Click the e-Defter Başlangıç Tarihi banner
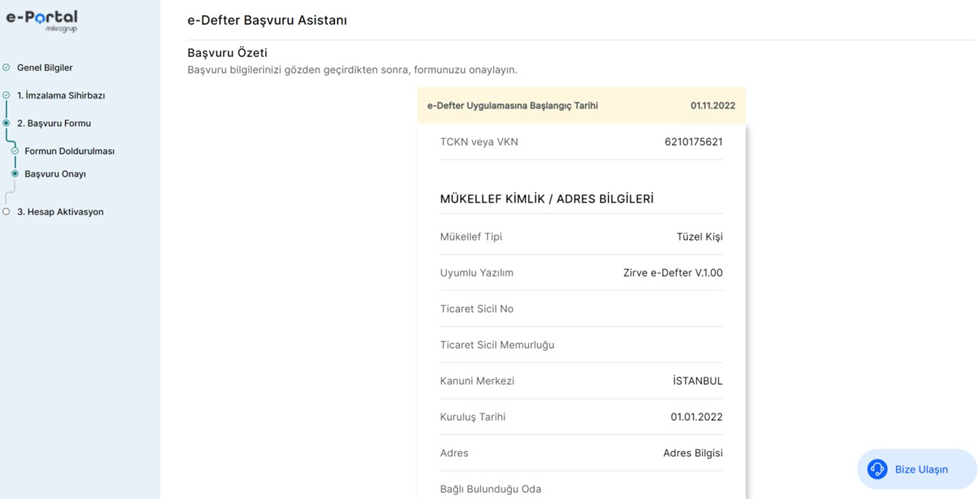The image size is (978, 499). pyautogui.click(x=581, y=105)
